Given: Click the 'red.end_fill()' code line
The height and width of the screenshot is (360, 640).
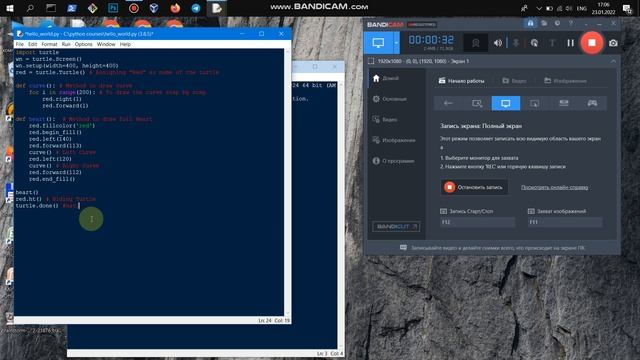Looking at the screenshot, I should [52, 179].
